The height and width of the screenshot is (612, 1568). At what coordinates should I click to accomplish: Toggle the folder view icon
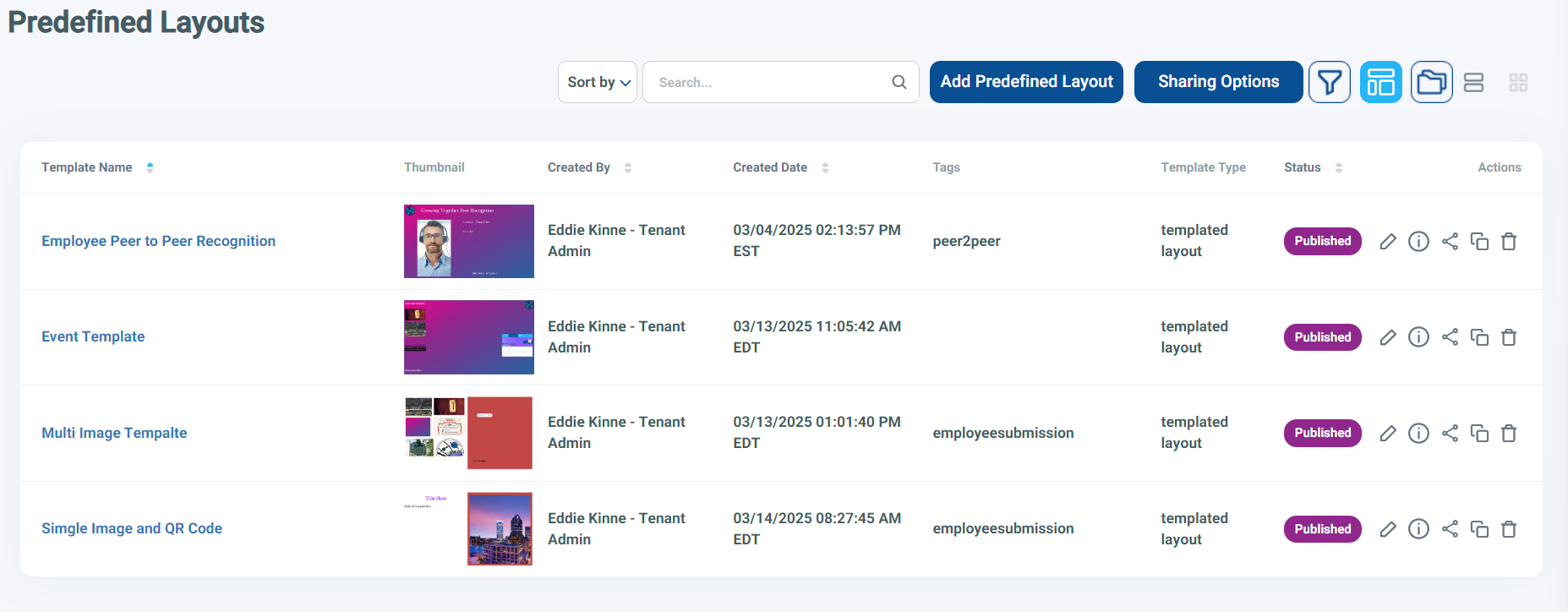coord(1431,82)
